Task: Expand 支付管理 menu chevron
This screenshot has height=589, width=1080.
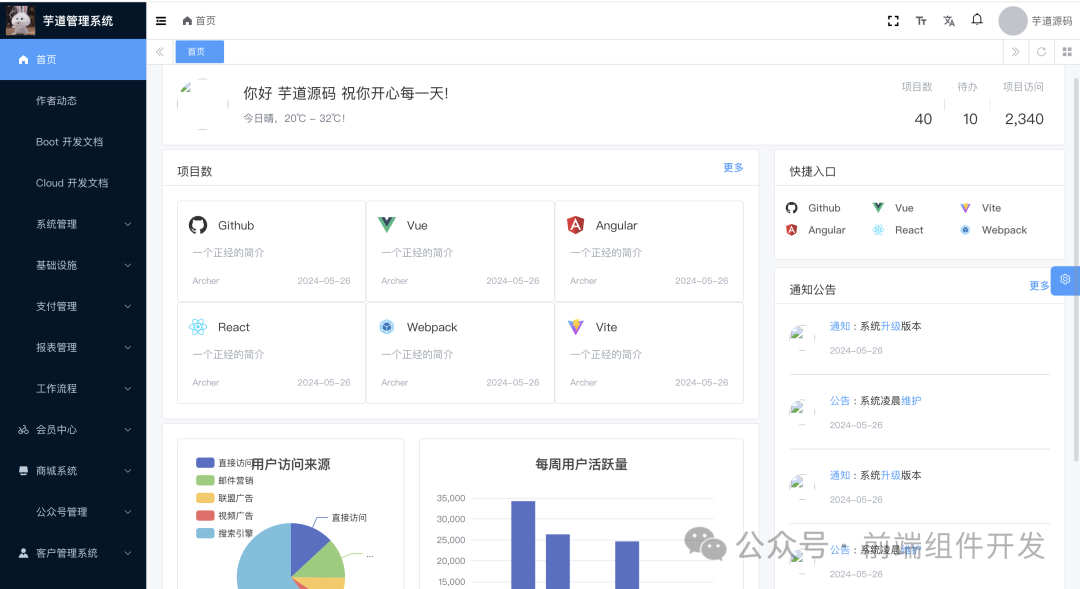Action: click(128, 307)
